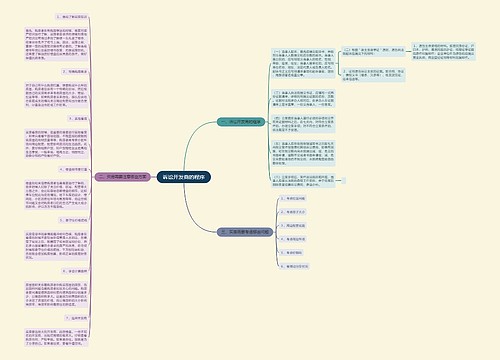Click heading numbered 1 at top of purple branch

tap(72, 17)
